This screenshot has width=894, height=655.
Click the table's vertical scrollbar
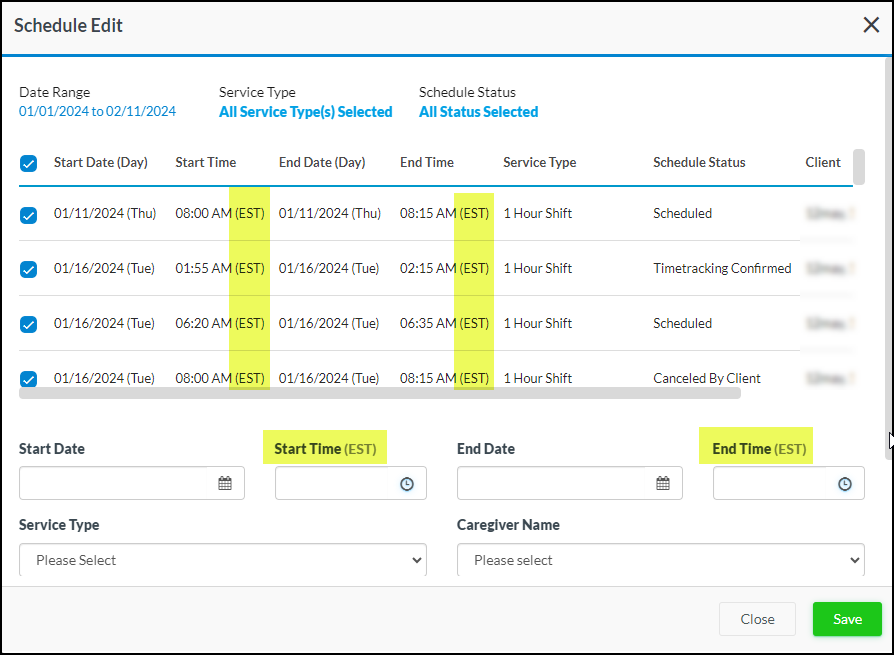[859, 168]
